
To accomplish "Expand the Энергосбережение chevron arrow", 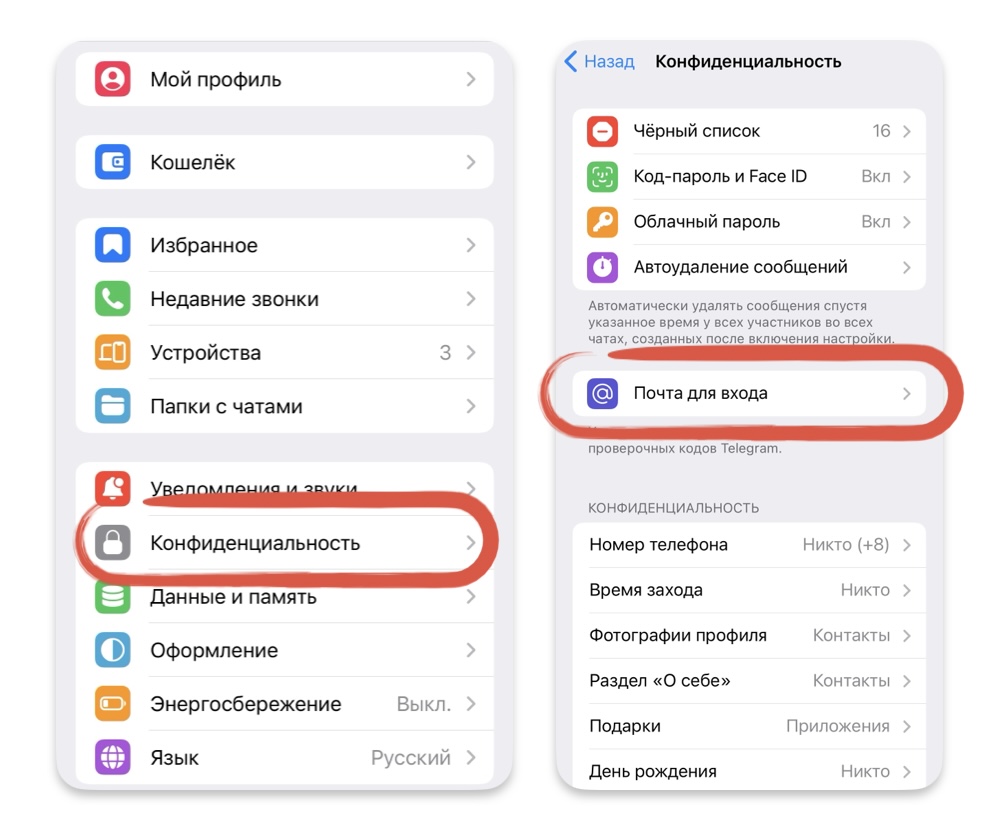I will pos(471,704).
